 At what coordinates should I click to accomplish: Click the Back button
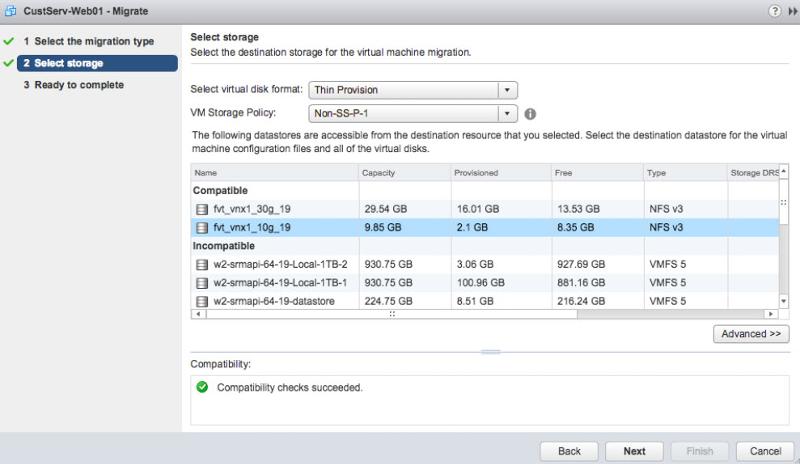[569, 451]
